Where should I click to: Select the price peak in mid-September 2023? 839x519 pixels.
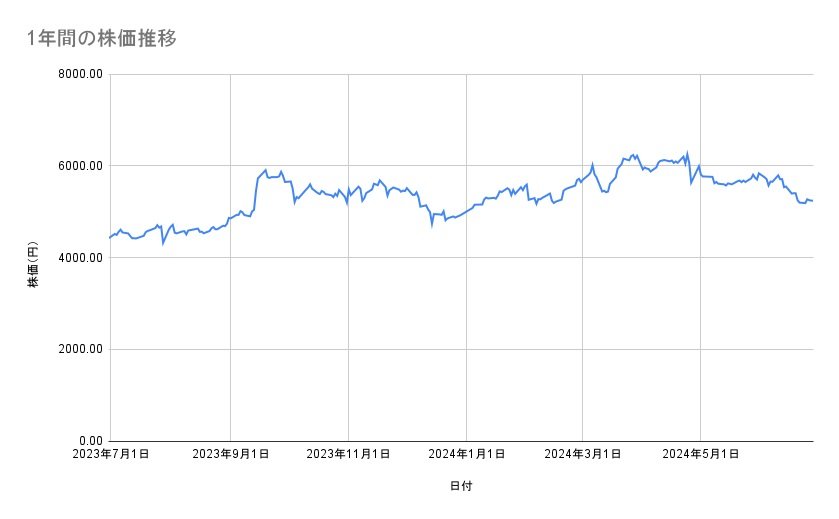coord(265,170)
